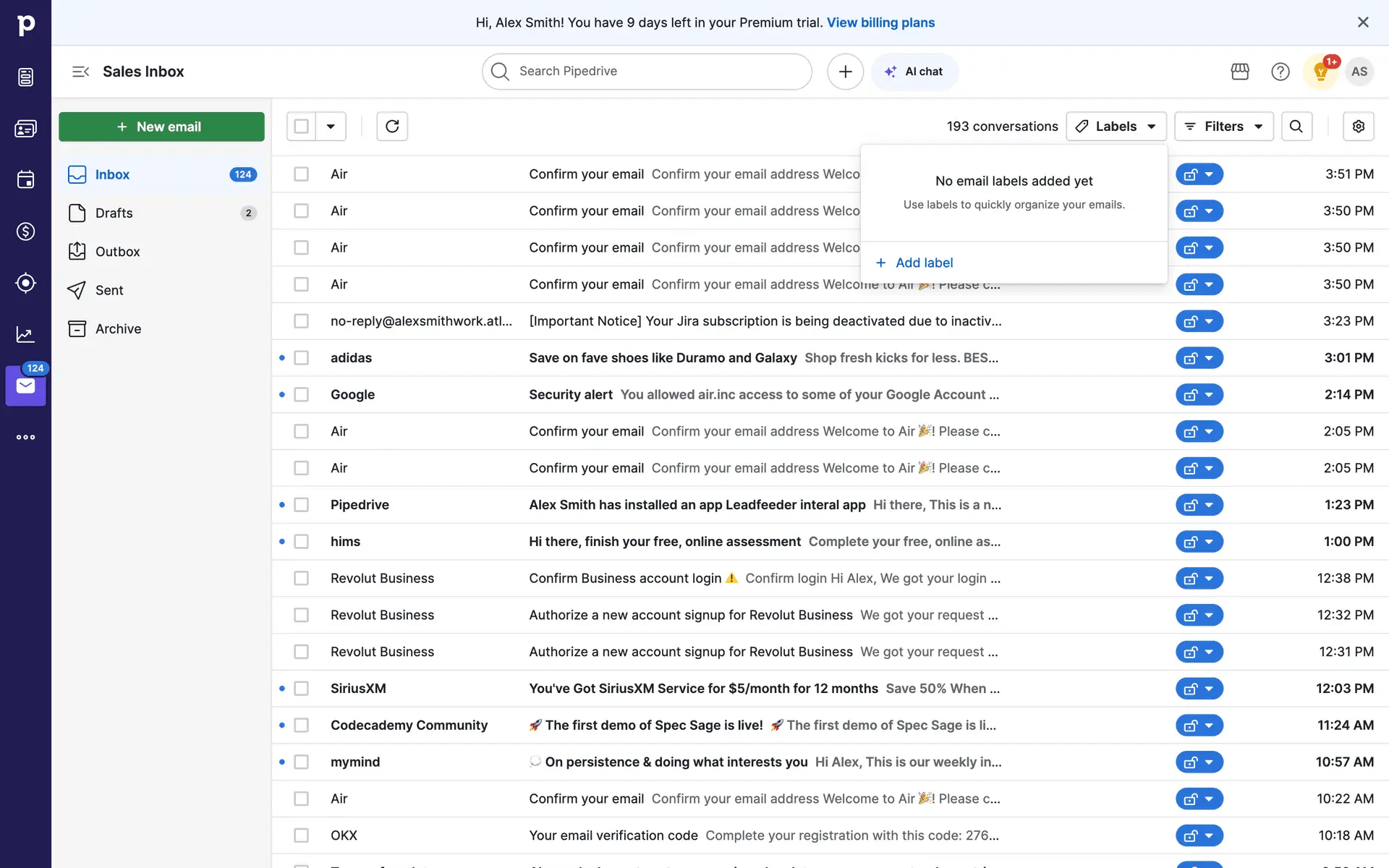Open the Deals dollar icon in sidebar
The image size is (1389, 868).
25,231
